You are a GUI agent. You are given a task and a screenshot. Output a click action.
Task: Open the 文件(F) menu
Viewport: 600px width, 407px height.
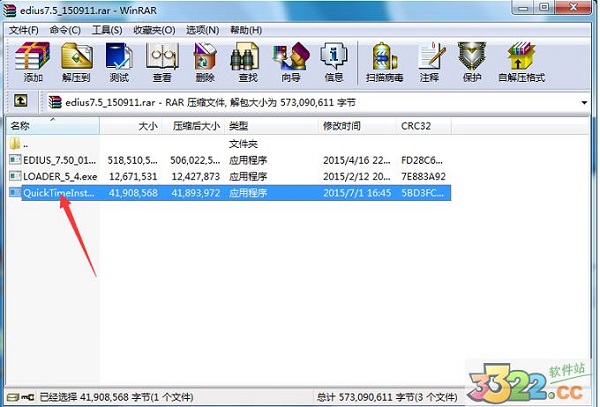click(24, 30)
